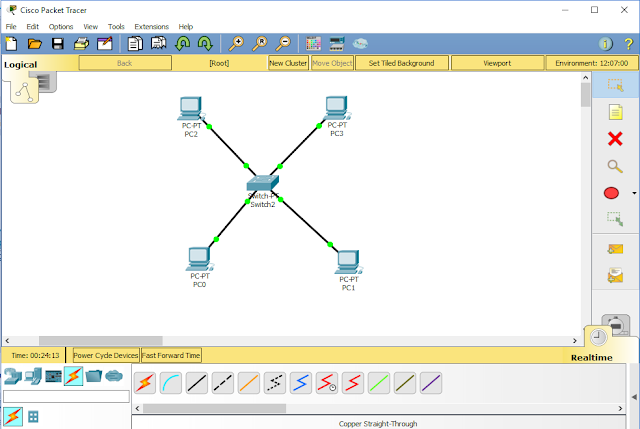The image size is (640, 429).
Task: Undo the last action
Action: pyautogui.click(x=182, y=44)
